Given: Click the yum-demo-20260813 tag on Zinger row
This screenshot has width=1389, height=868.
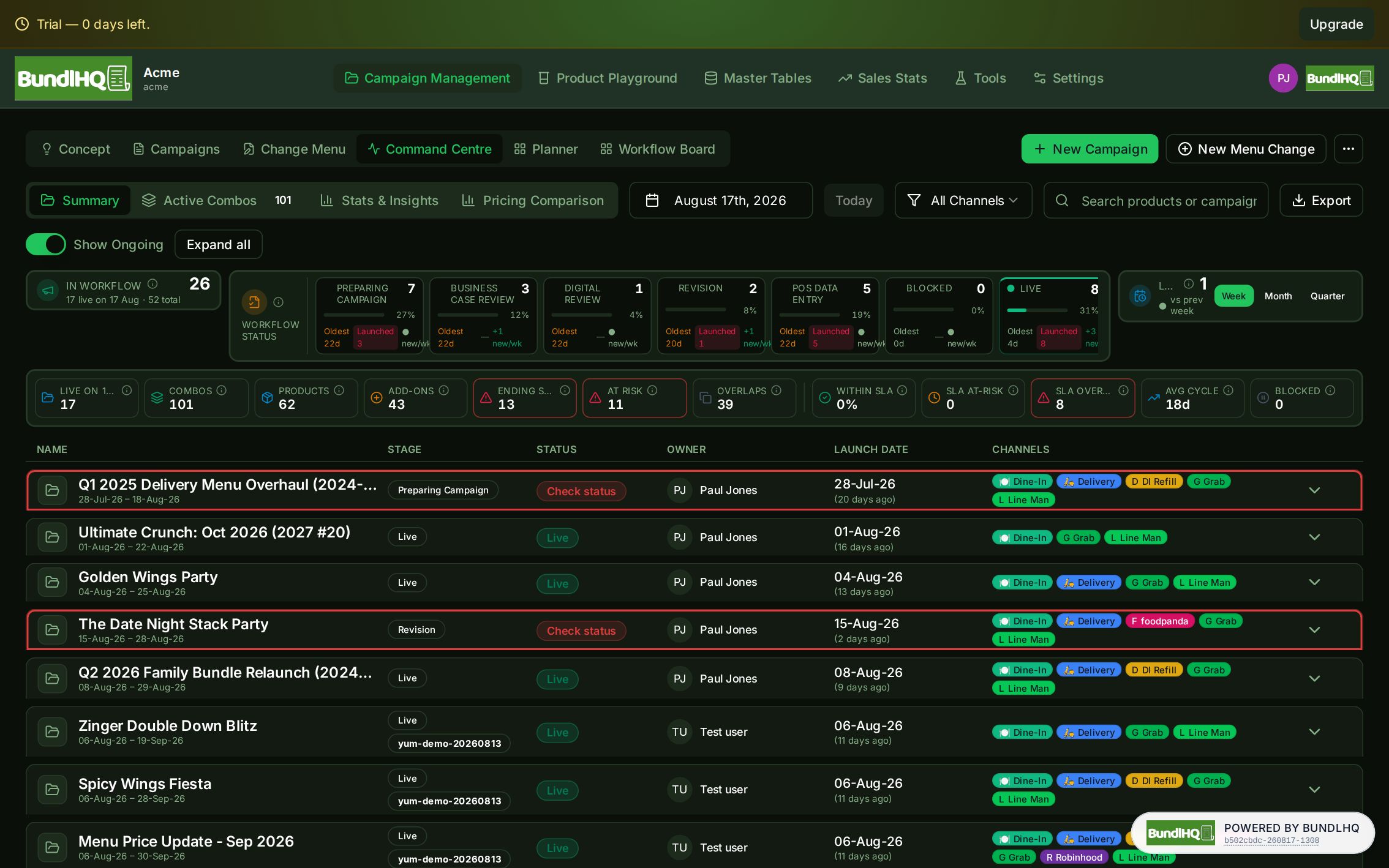Looking at the screenshot, I should click(x=449, y=743).
